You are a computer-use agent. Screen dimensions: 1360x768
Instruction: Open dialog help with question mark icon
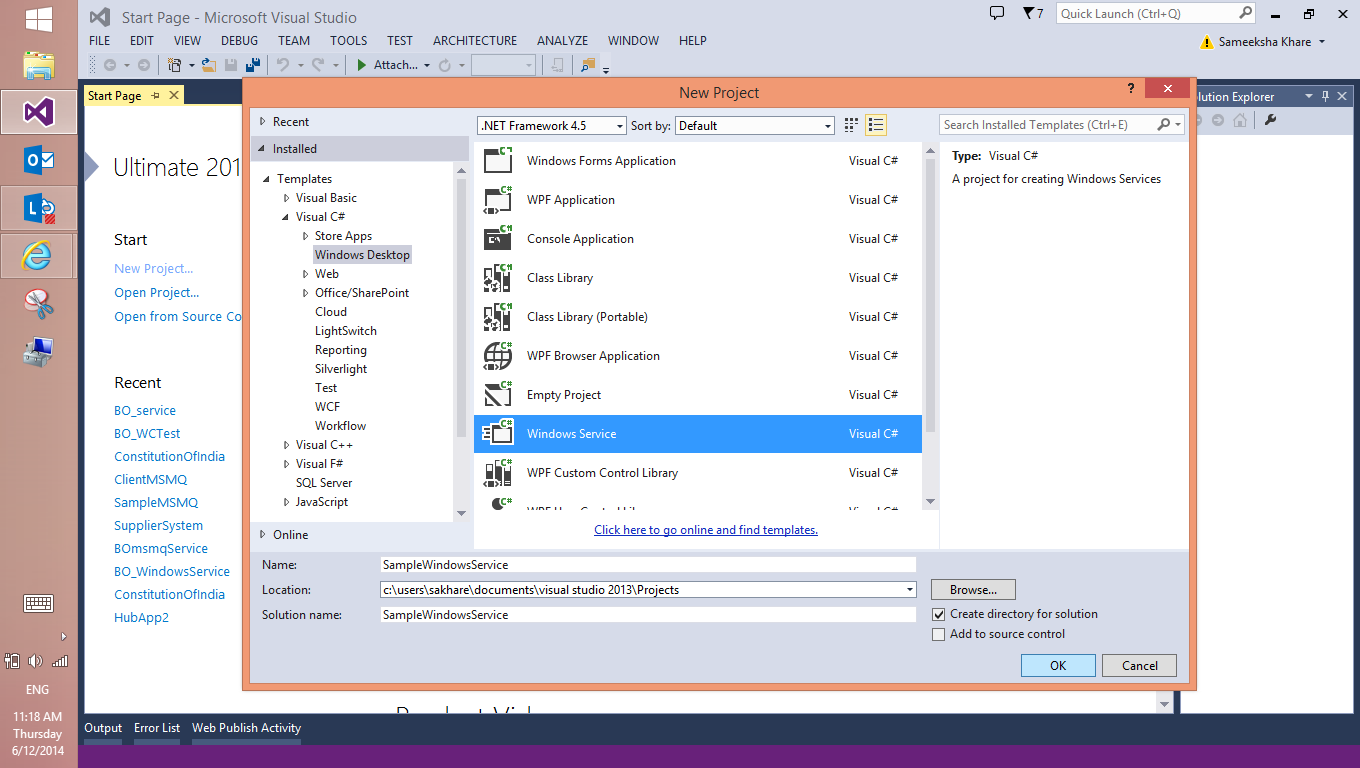tap(1130, 88)
